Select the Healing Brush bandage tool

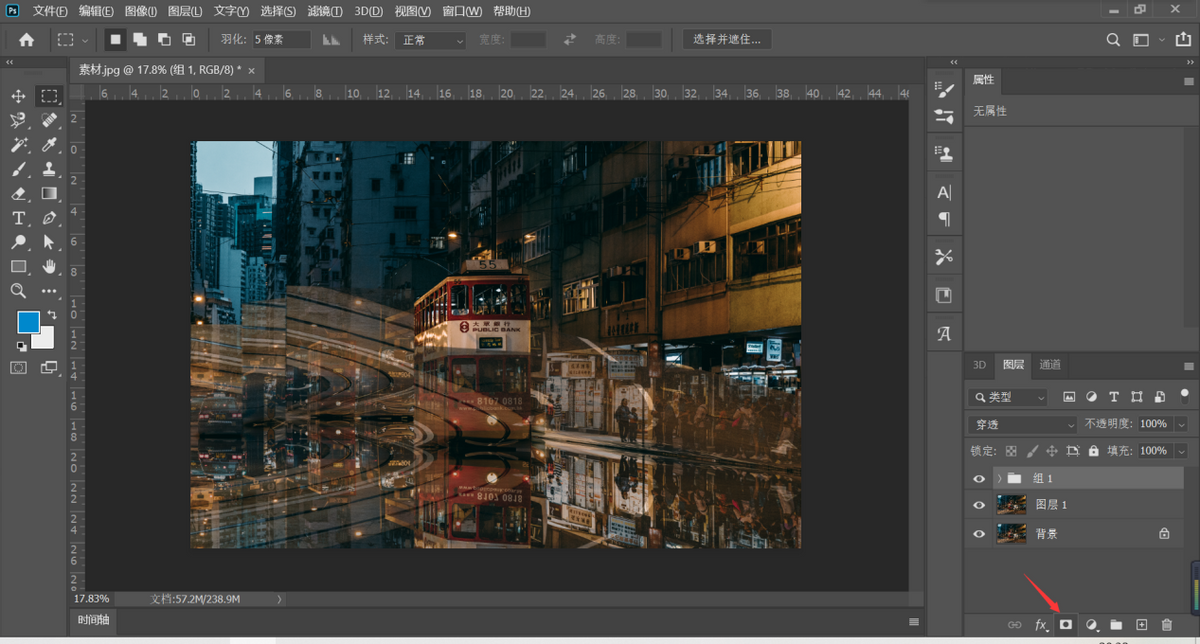[49, 121]
